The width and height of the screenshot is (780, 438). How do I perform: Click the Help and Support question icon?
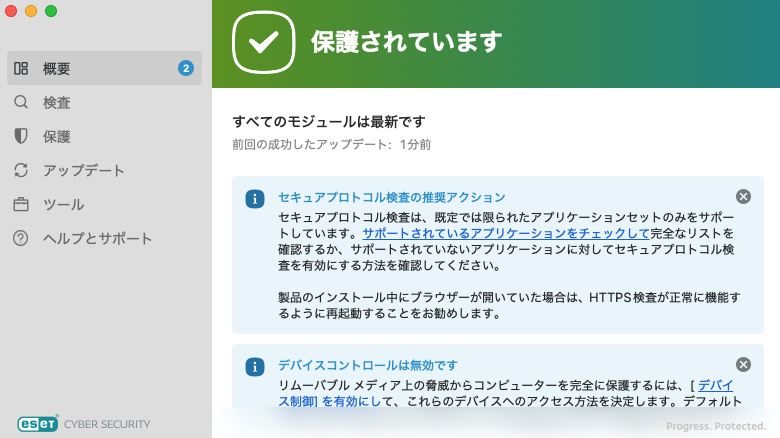click(x=20, y=238)
